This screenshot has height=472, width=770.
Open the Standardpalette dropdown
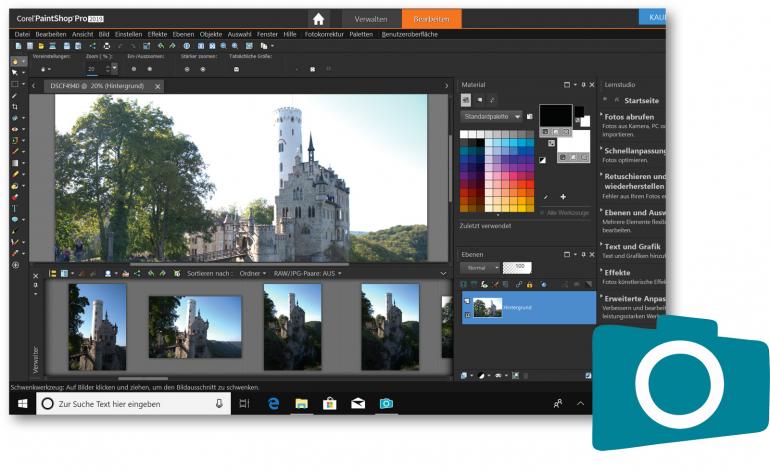(x=491, y=116)
